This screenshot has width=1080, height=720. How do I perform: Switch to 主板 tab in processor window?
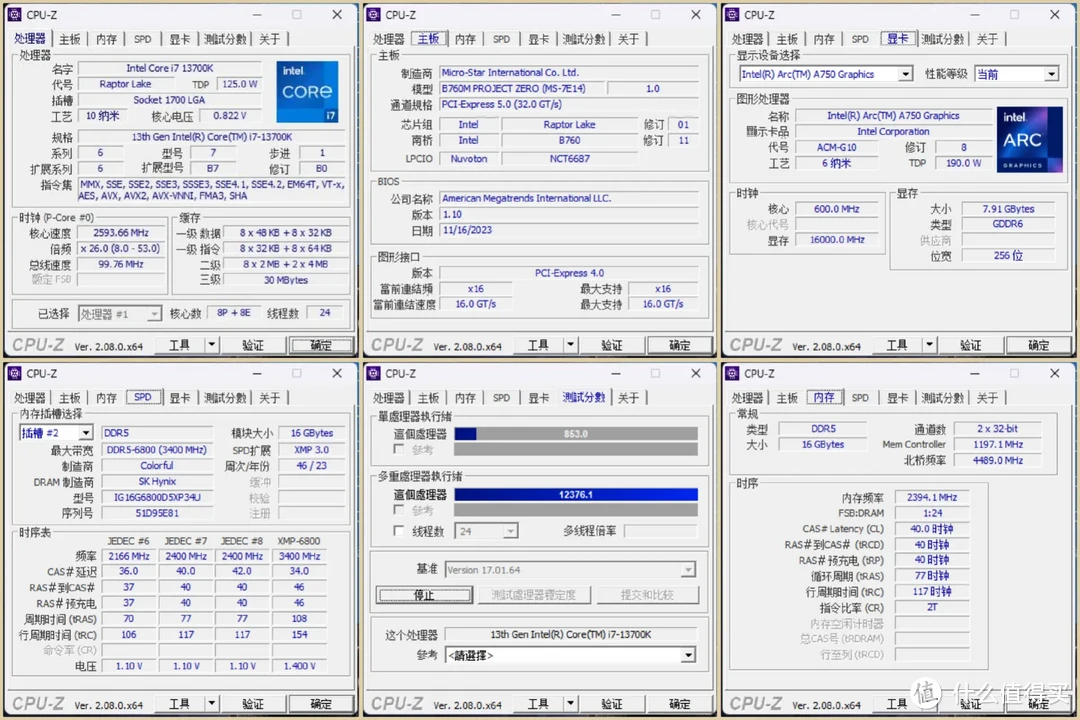pos(70,39)
